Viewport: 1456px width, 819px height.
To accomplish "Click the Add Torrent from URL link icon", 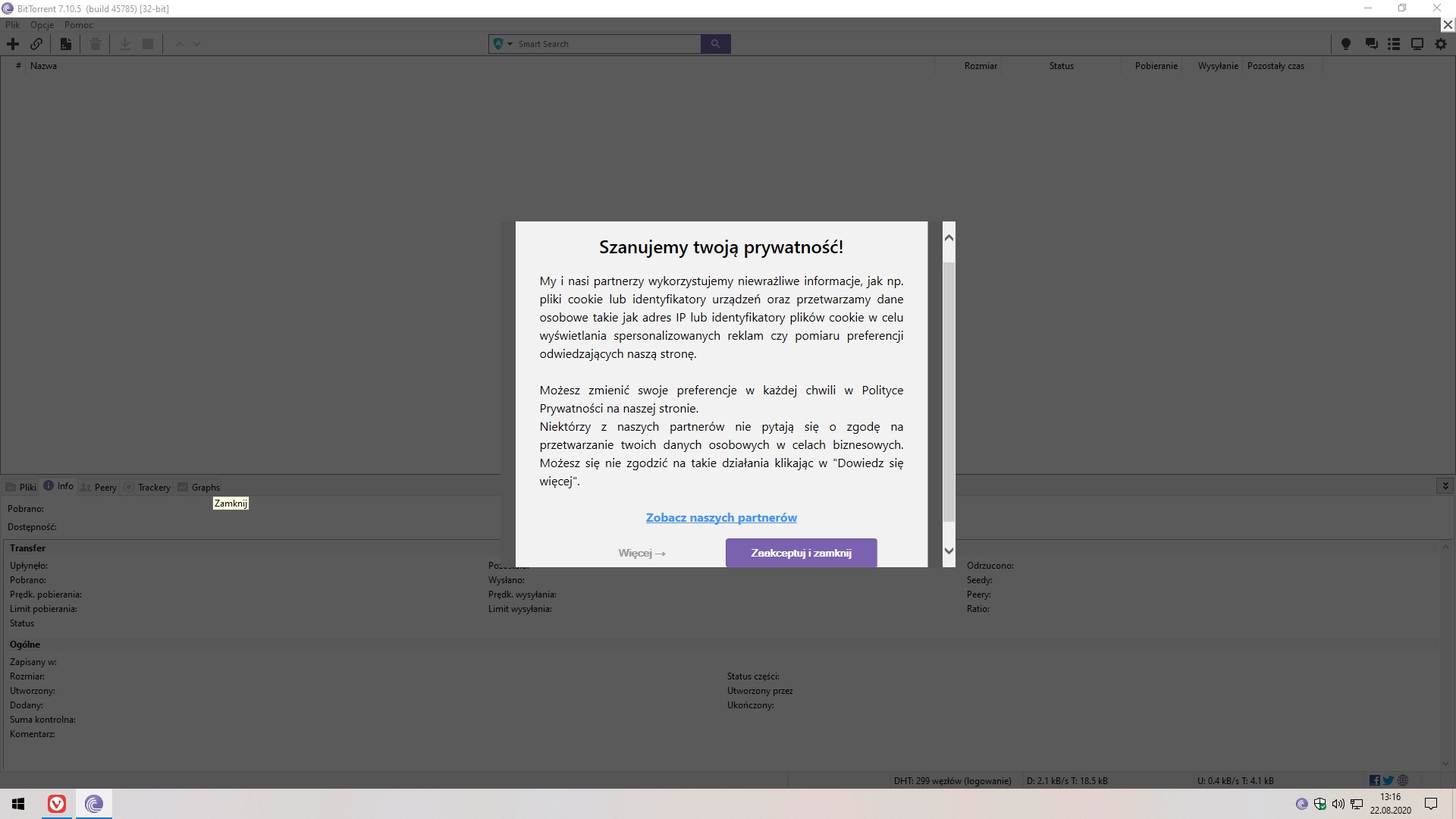I will 36,44.
